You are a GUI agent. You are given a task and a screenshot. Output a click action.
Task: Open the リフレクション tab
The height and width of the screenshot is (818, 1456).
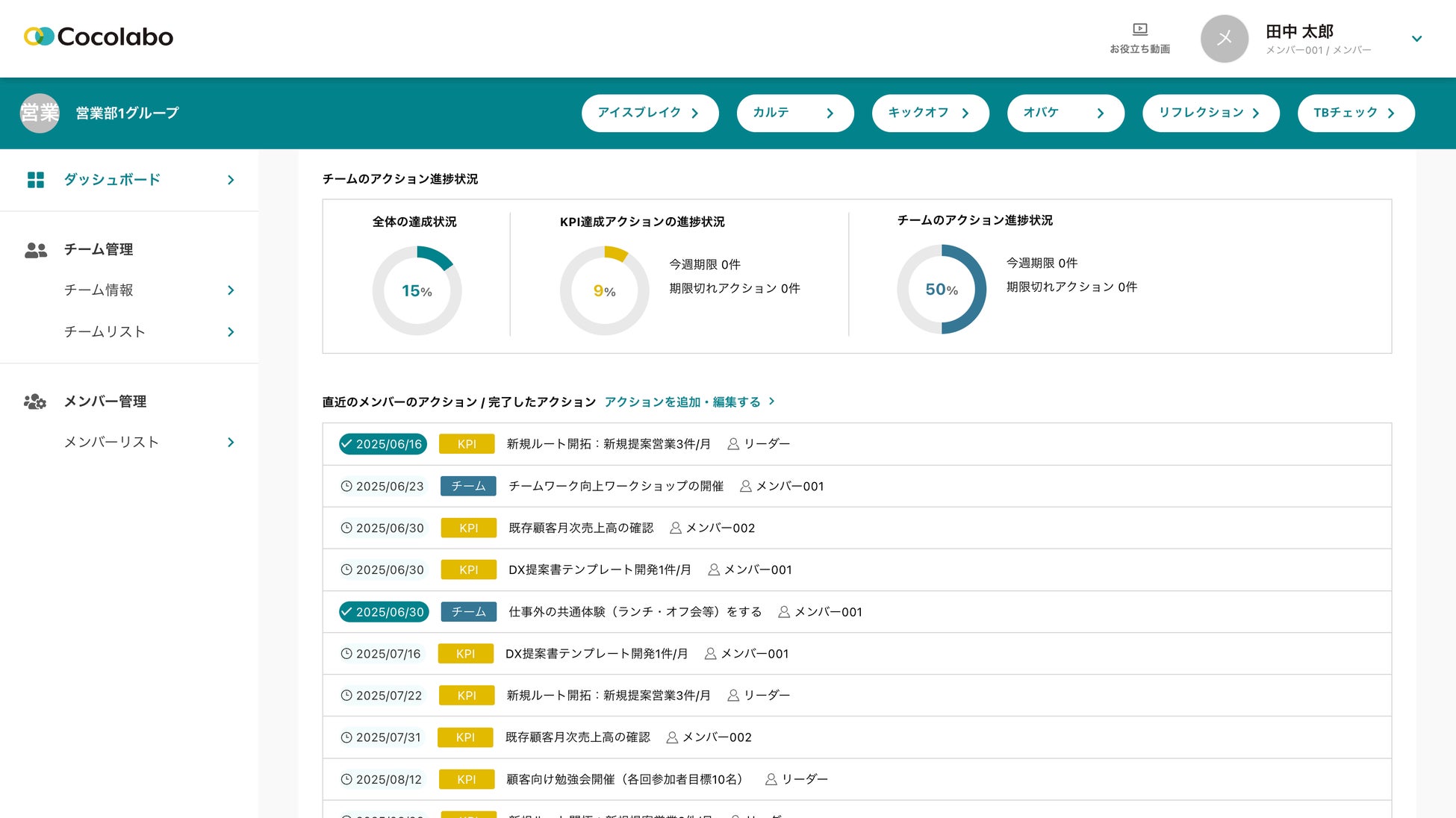pos(1210,113)
